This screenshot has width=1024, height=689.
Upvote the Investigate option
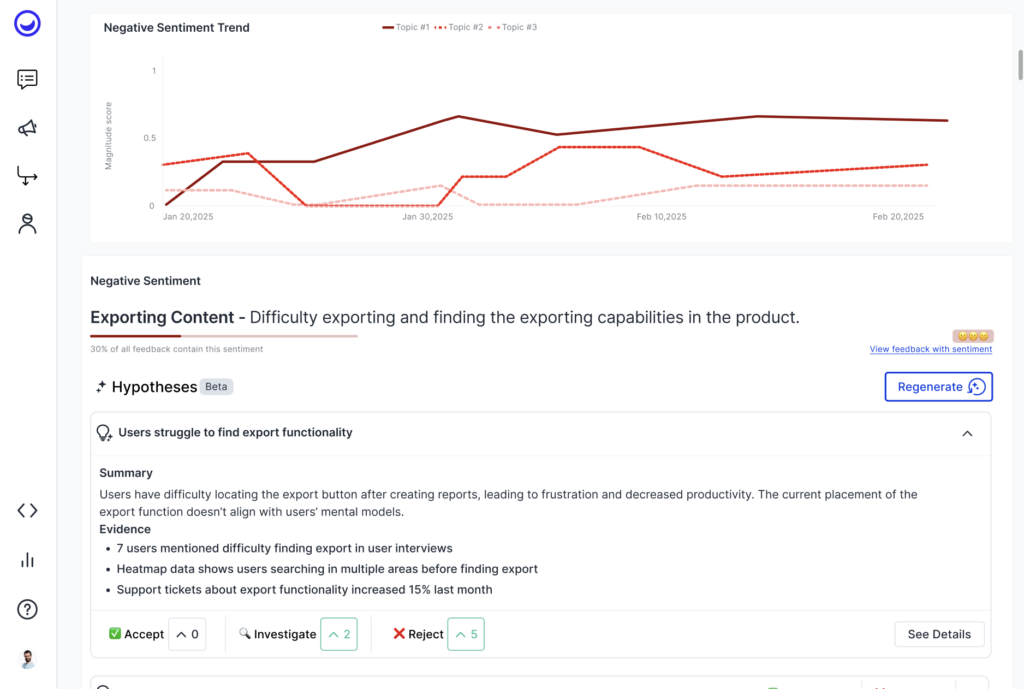point(339,634)
